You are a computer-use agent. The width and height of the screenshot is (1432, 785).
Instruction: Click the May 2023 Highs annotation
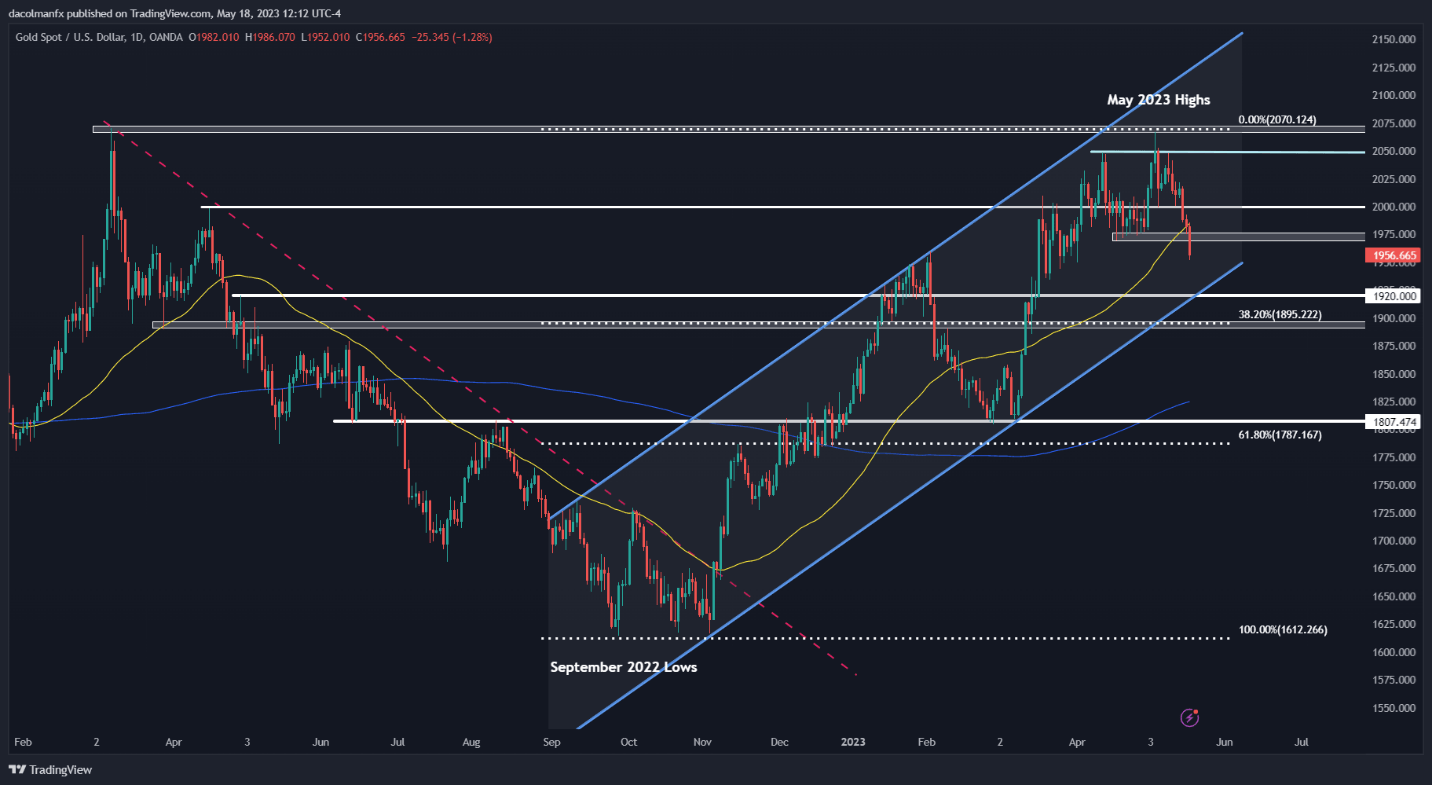tap(1158, 100)
